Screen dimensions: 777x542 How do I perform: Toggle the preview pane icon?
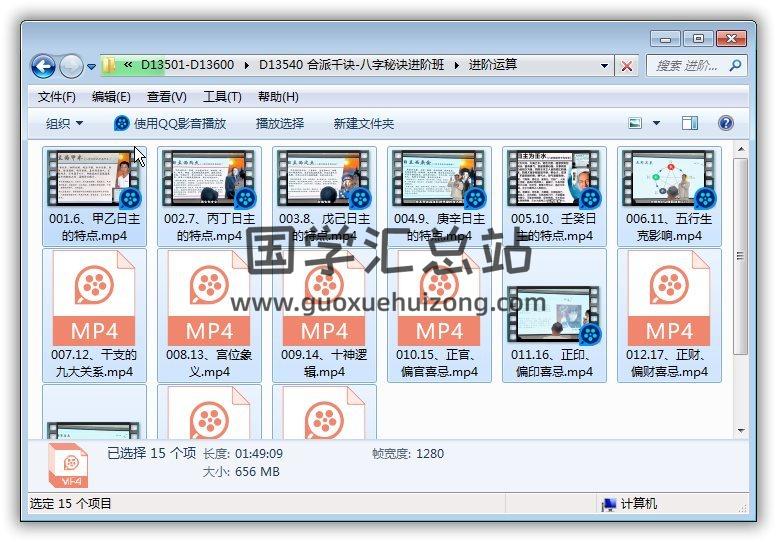[690, 123]
